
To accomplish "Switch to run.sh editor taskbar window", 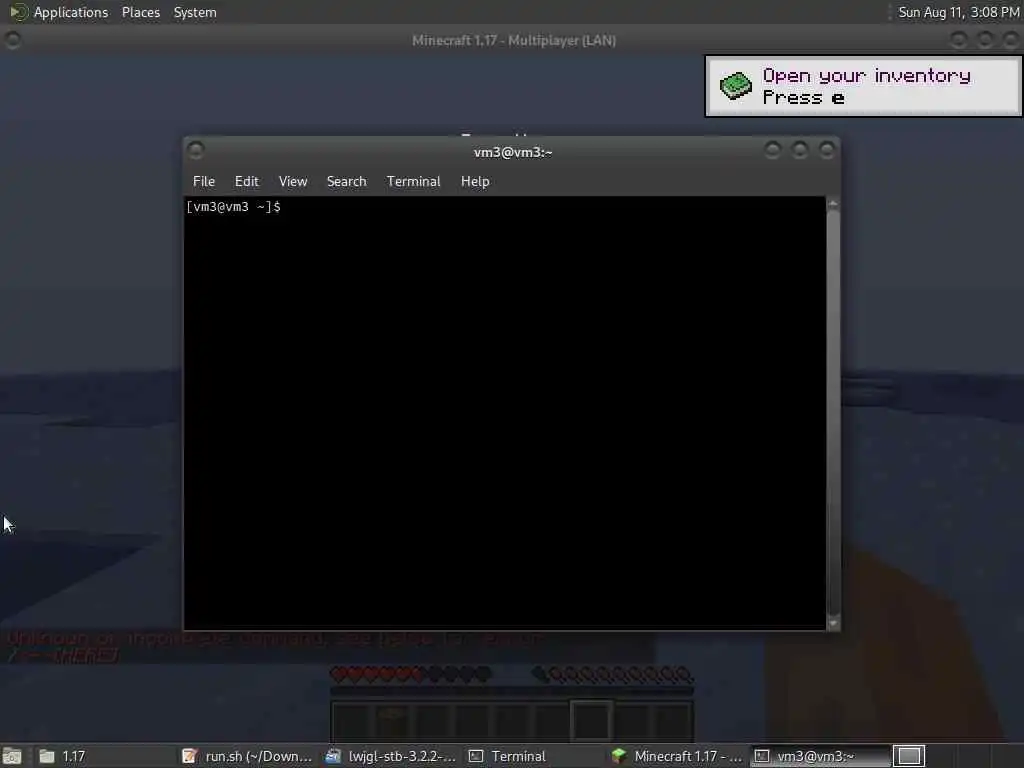I will pyautogui.click(x=248, y=756).
